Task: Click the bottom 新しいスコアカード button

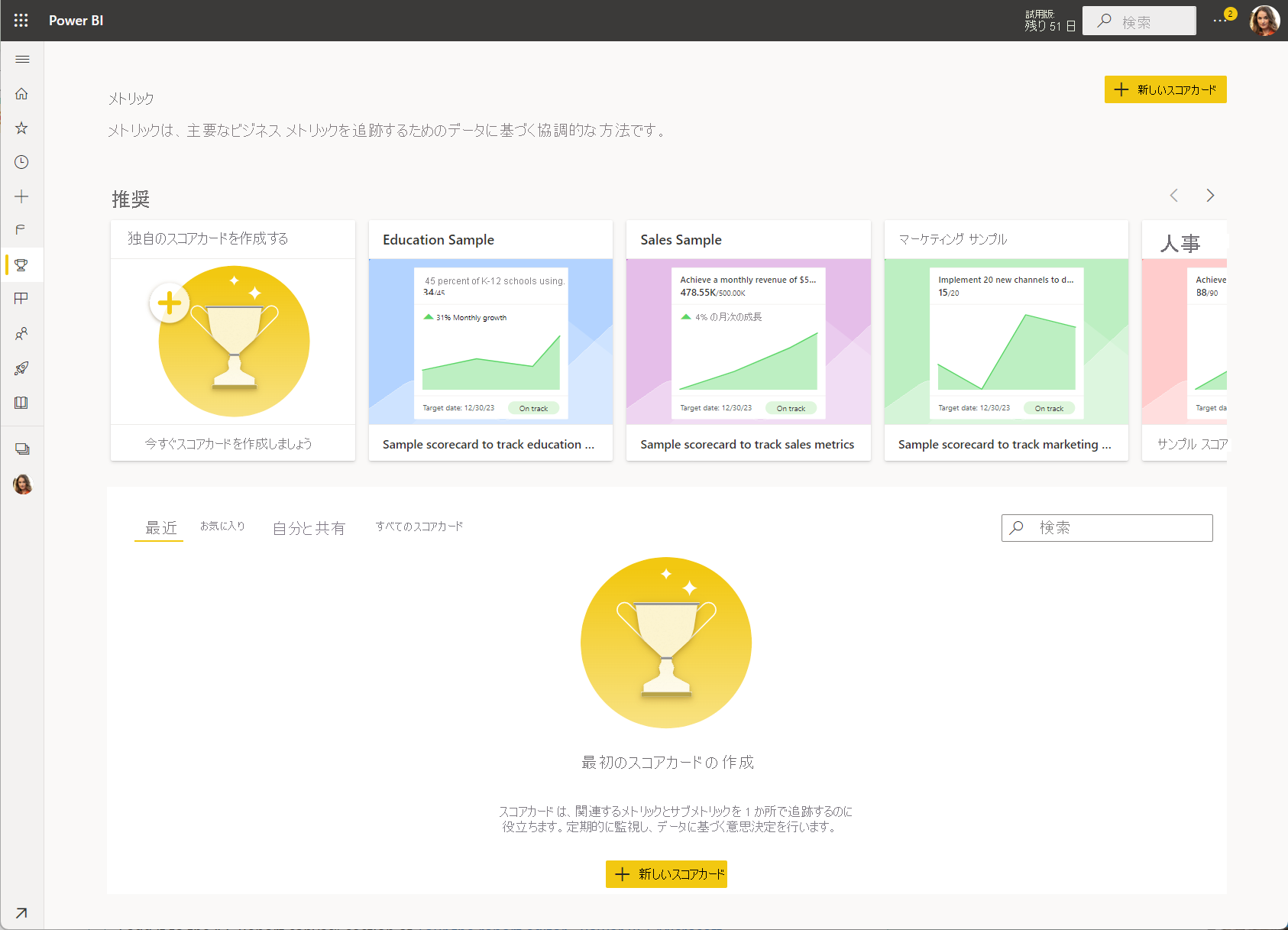Action: pyautogui.click(x=666, y=874)
